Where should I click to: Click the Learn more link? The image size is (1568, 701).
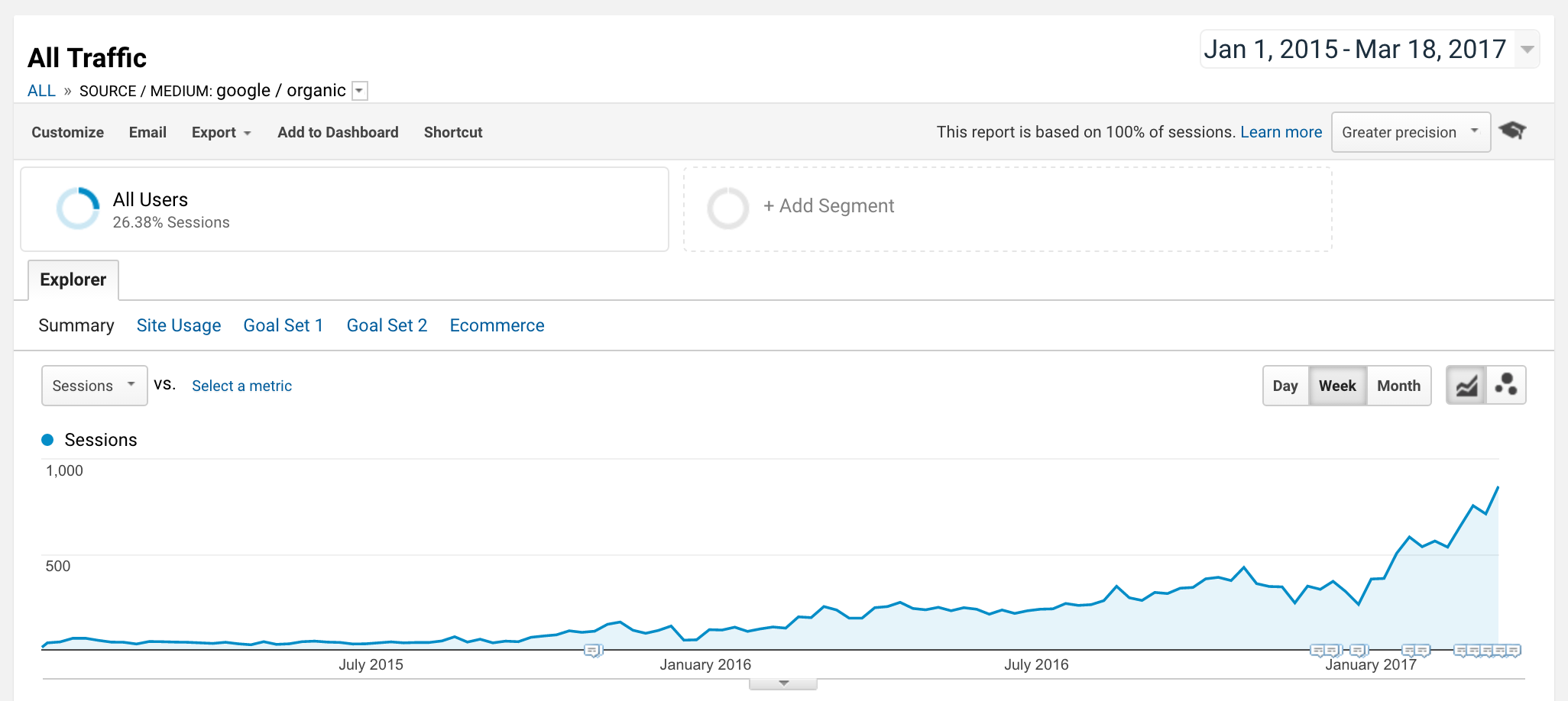coord(1281,132)
